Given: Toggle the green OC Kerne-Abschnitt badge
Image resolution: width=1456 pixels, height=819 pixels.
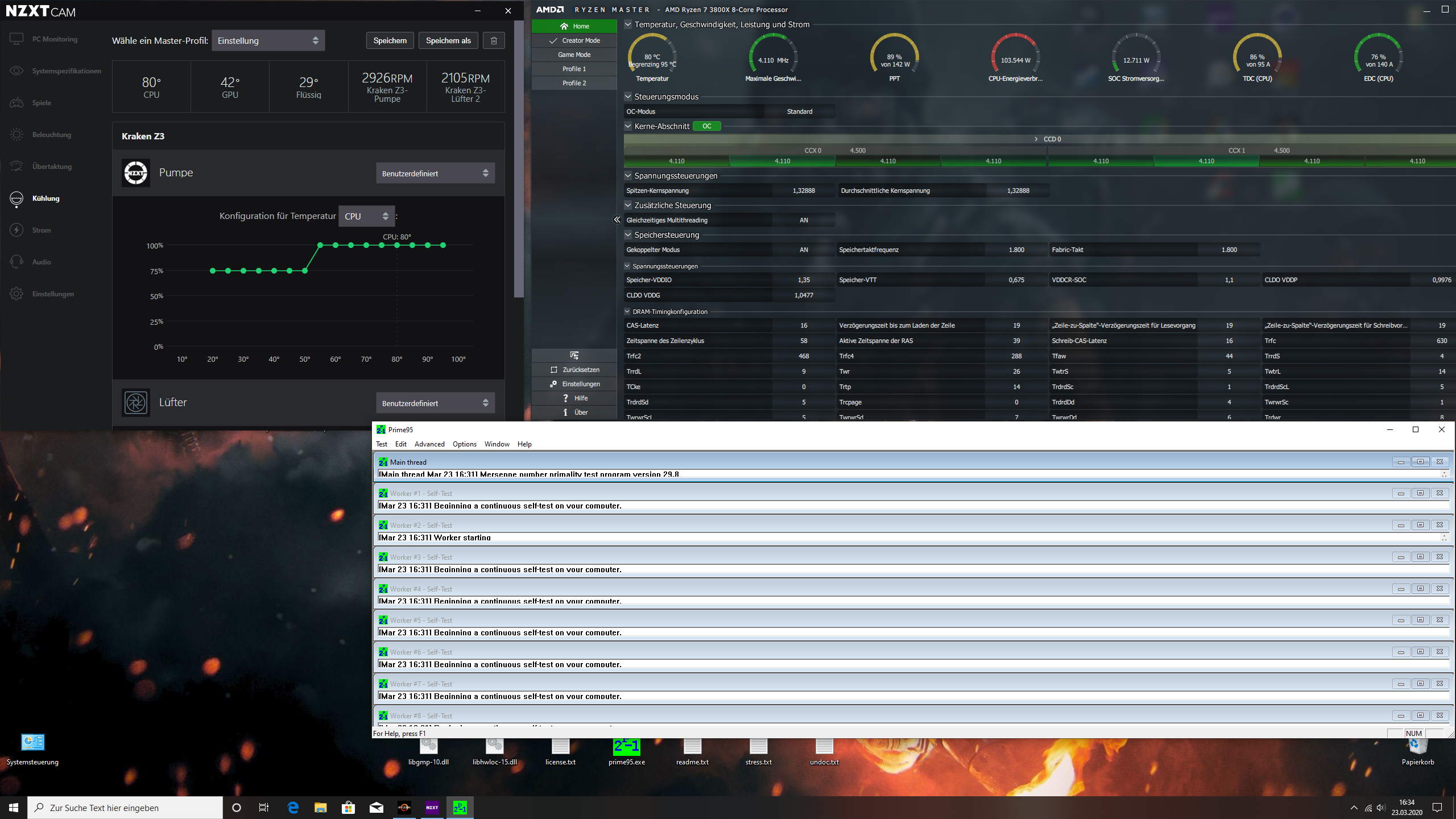Looking at the screenshot, I should click(x=706, y=126).
